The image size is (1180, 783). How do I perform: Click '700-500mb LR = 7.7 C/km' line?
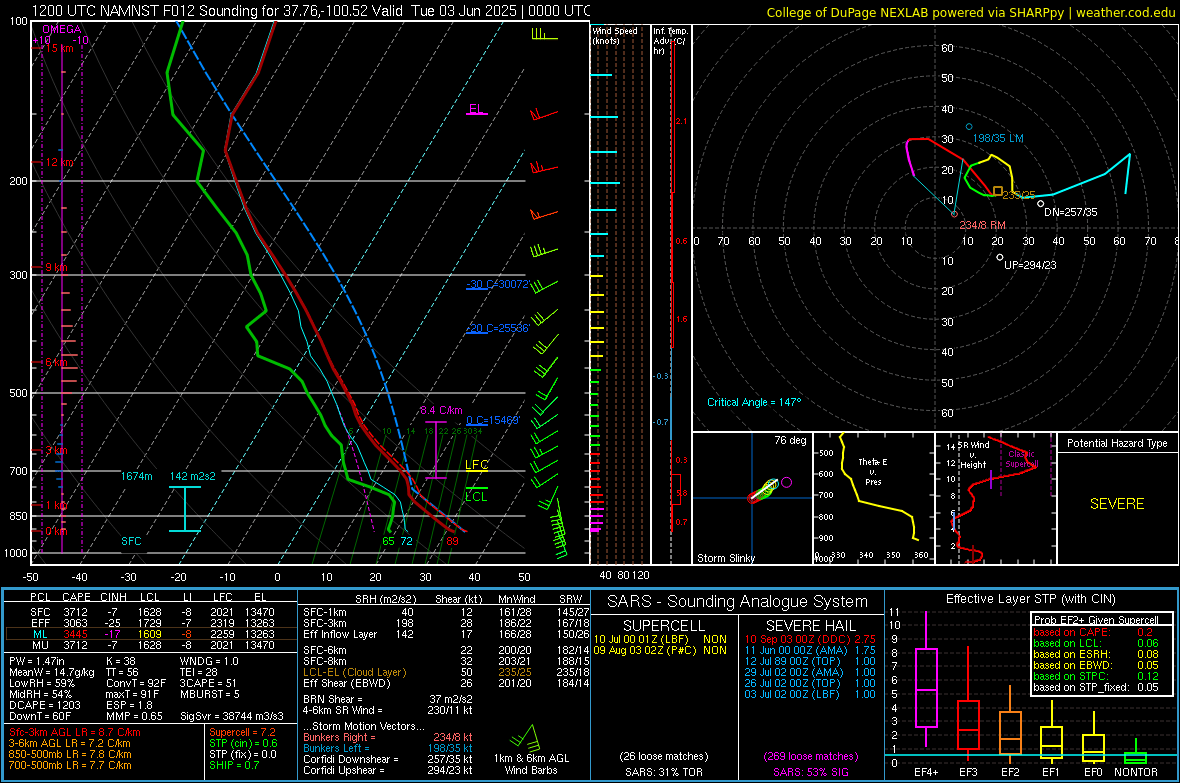point(70,765)
